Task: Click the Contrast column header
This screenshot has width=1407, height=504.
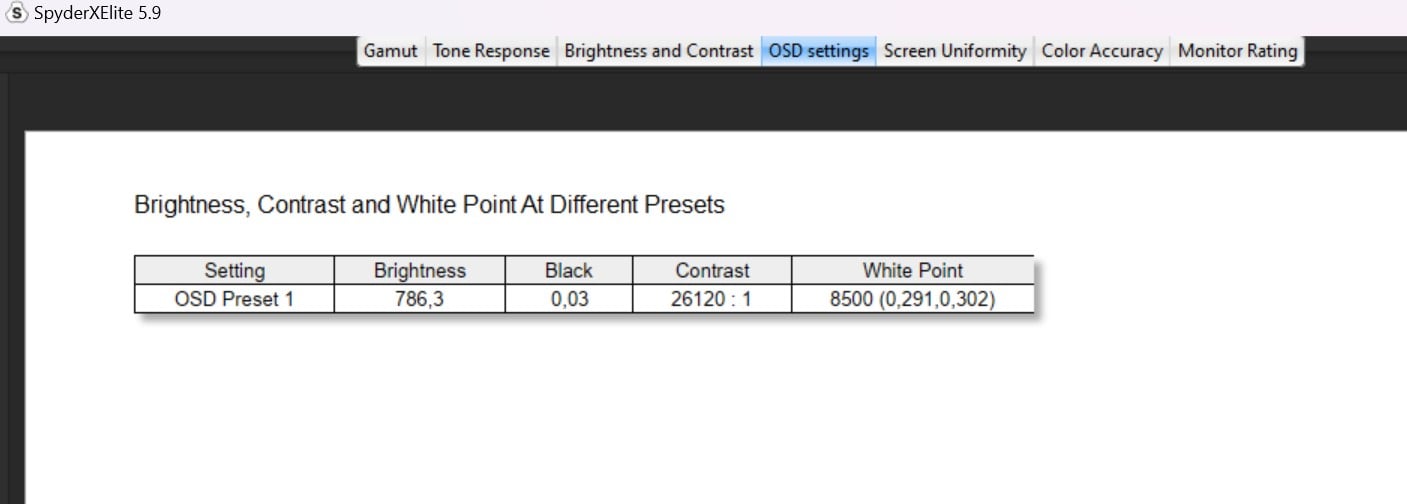Action: pyautogui.click(x=712, y=270)
